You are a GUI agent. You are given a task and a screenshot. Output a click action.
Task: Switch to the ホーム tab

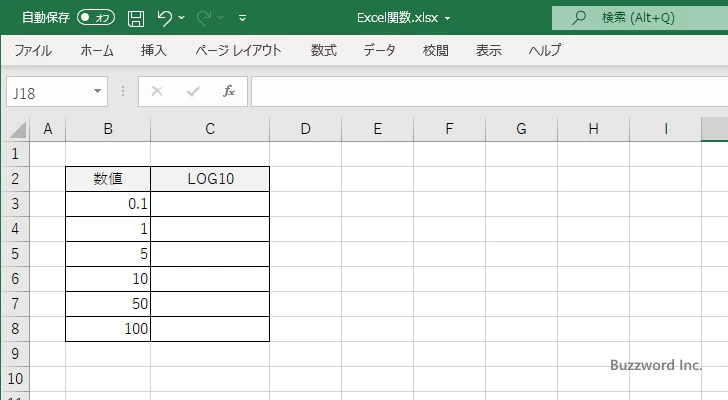pyautogui.click(x=97, y=50)
